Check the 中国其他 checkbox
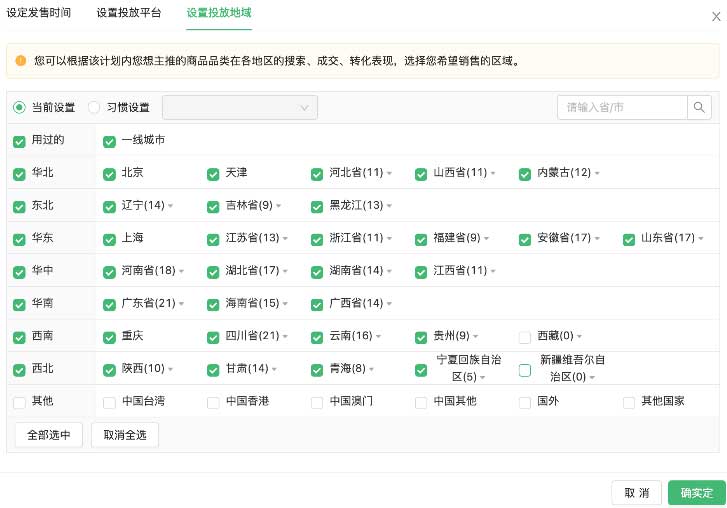 pos(421,403)
